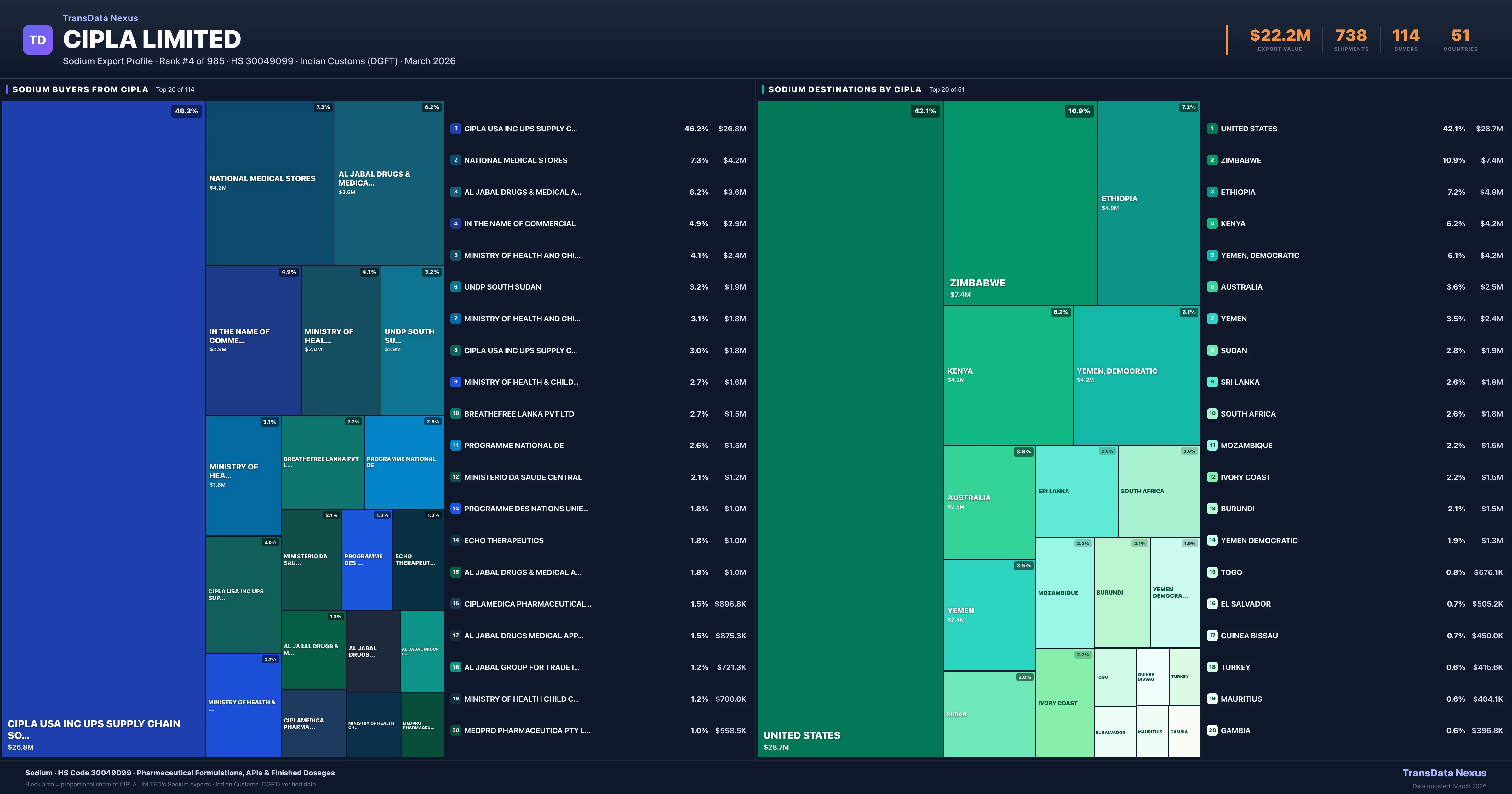1512x794 pixels.
Task: Select rank badge 1 next to CIPLA USA INC
Action: pos(455,129)
